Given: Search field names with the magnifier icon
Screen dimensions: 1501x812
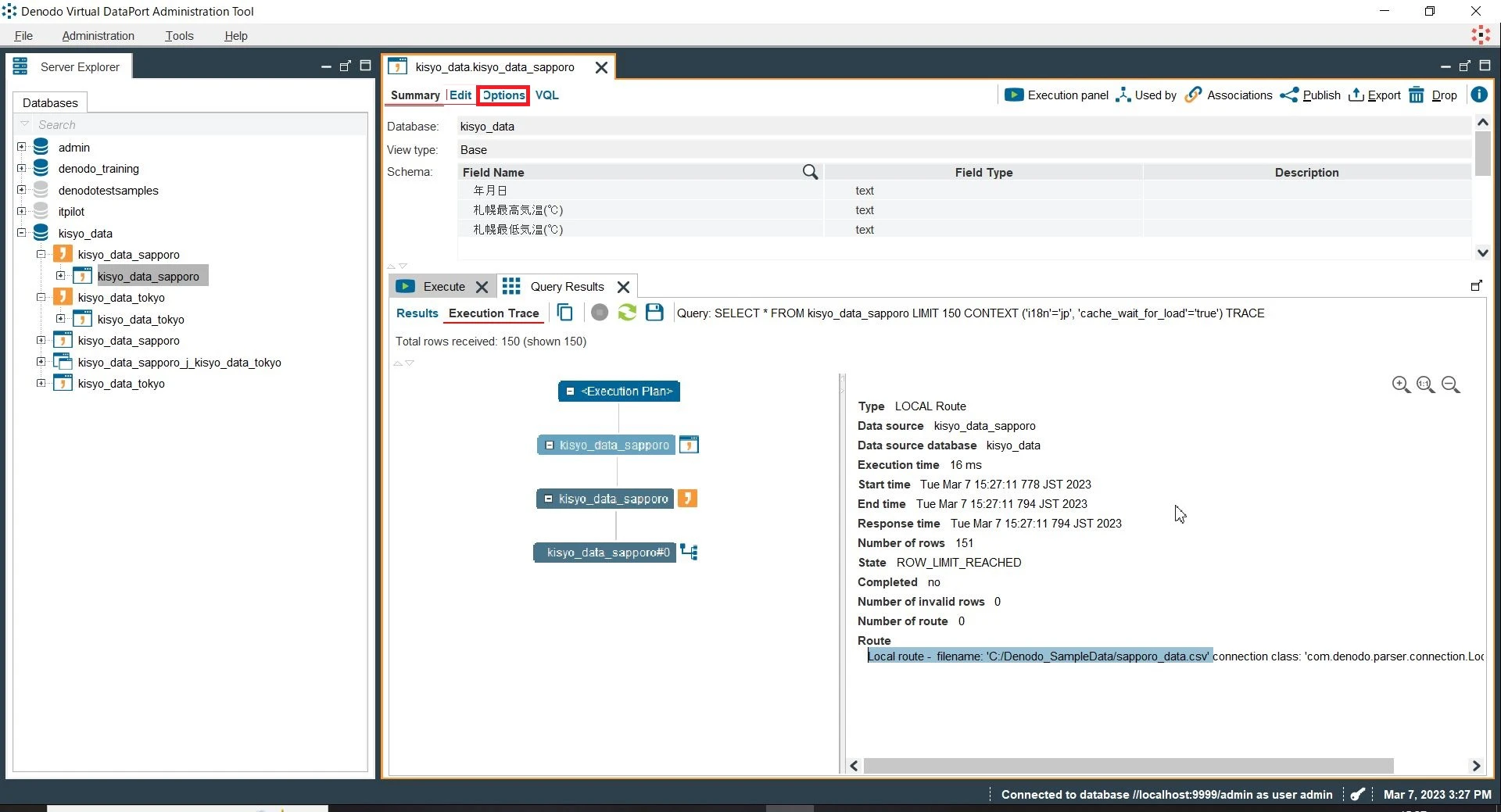Looking at the screenshot, I should pos(810,172).
